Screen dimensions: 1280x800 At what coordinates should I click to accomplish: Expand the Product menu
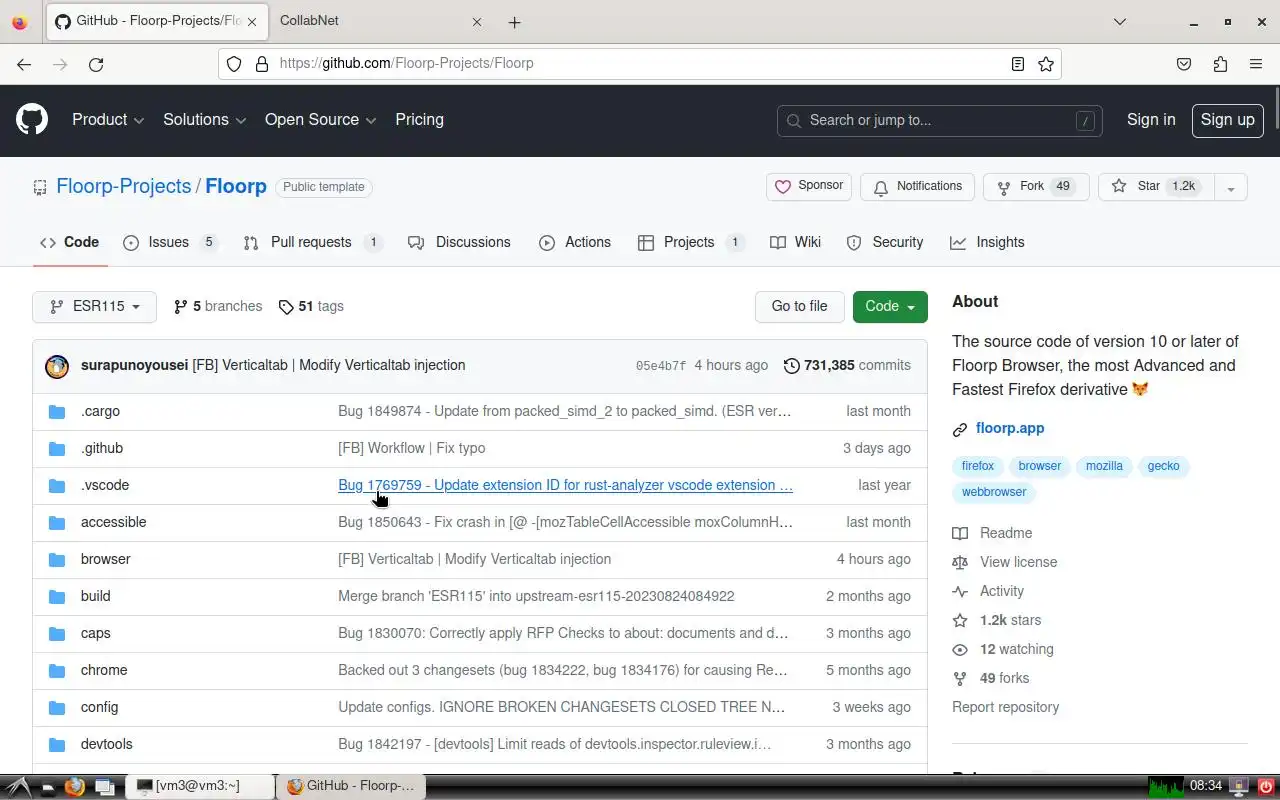coord(108,120)
